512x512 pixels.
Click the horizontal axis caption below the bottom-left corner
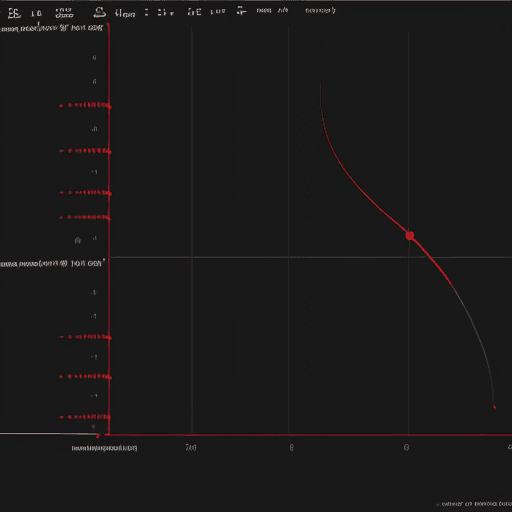coord(104,448)
